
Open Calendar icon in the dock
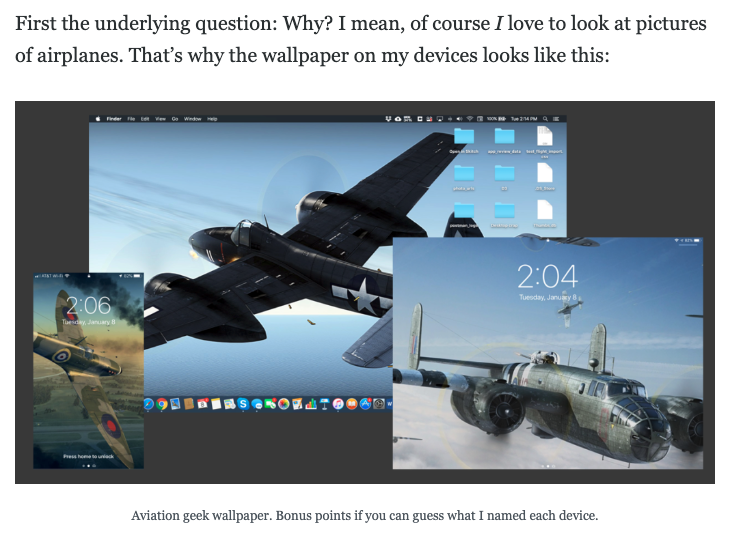202,404
